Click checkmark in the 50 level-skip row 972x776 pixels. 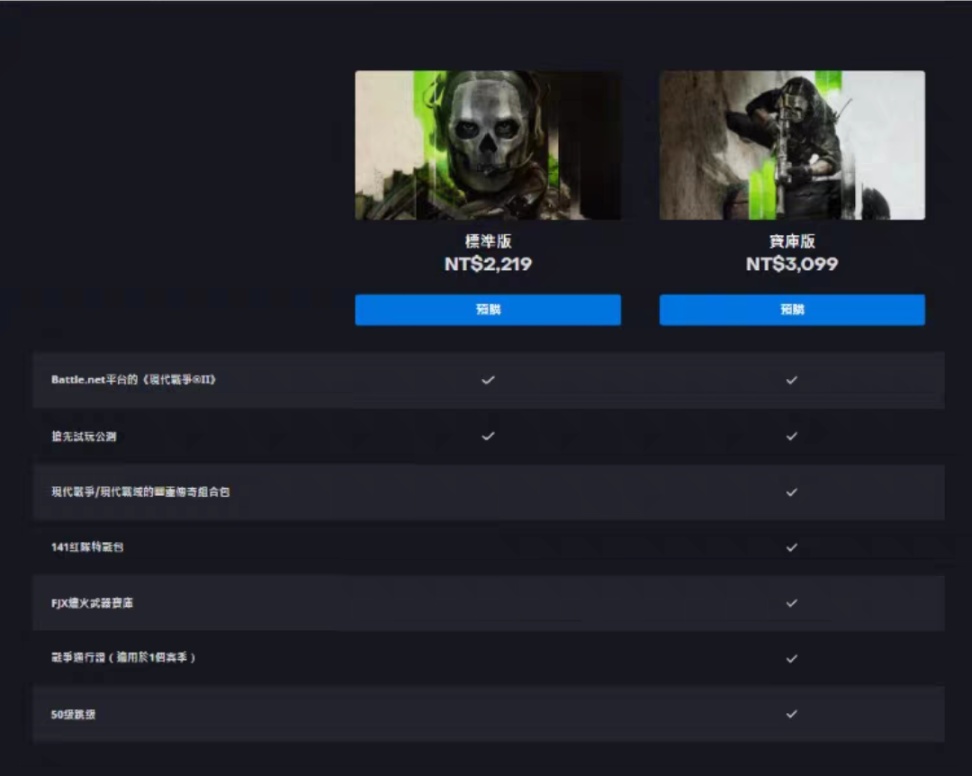(792, 714)
